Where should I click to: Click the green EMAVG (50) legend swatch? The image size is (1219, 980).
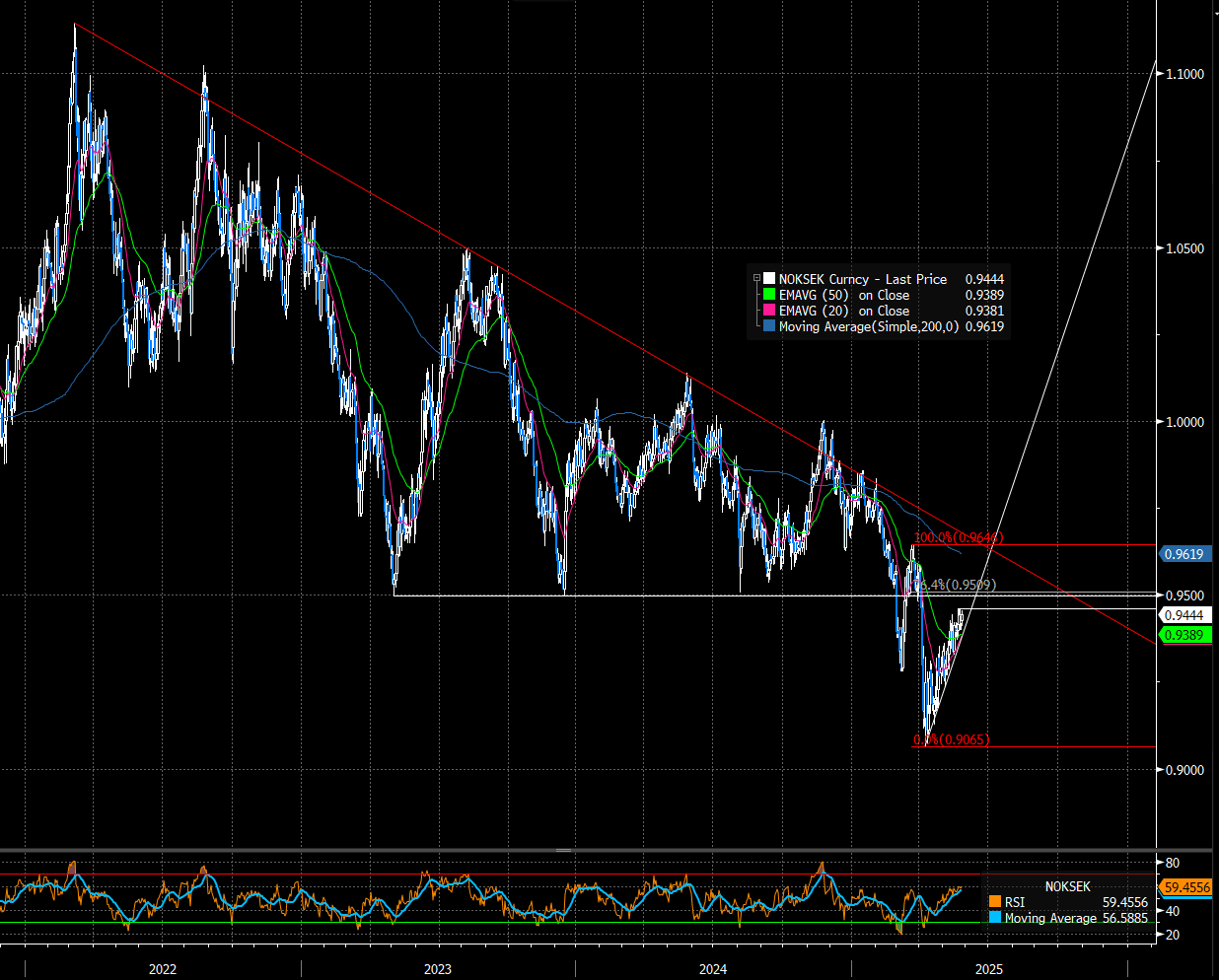(769, 295)
